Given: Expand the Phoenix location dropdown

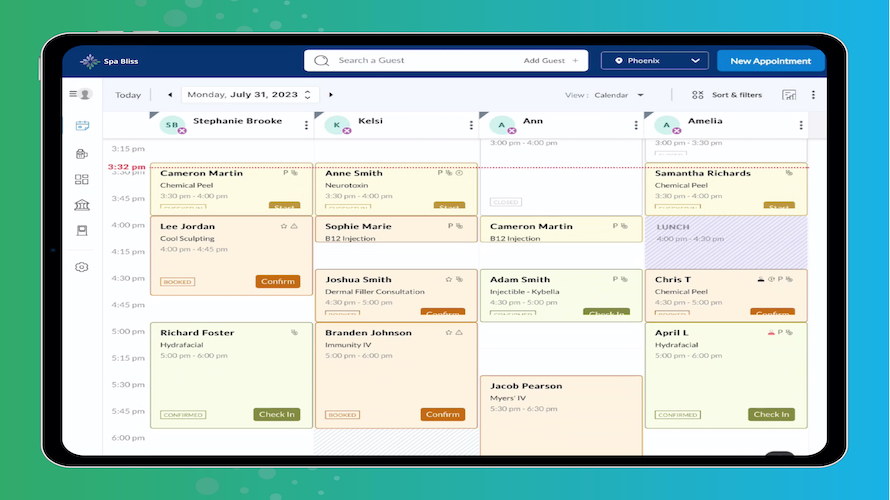Looking at the screenshot, I should click(654, 61).
